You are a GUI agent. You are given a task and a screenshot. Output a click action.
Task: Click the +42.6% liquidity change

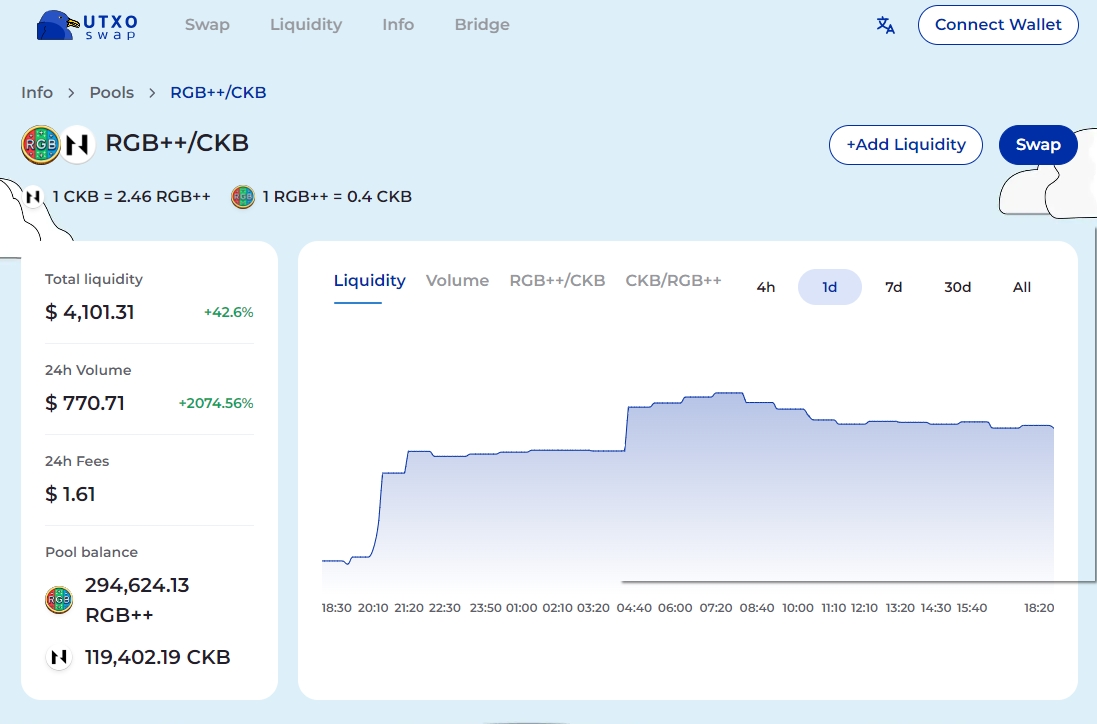(228, 312)
